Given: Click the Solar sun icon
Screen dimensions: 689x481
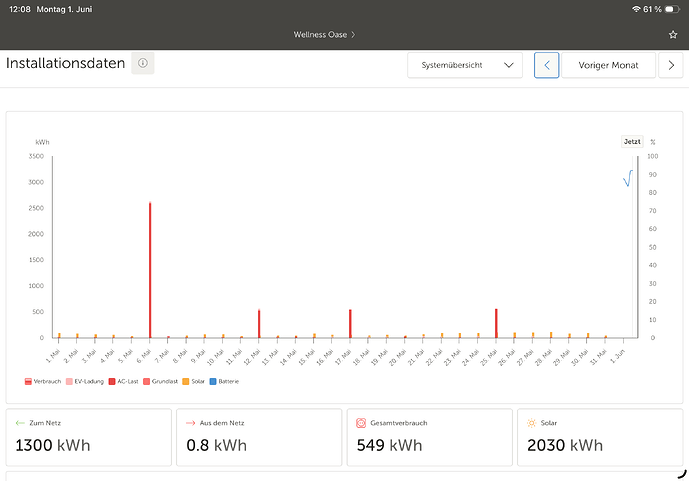Looking at the screenshot, I should [531, 423].
